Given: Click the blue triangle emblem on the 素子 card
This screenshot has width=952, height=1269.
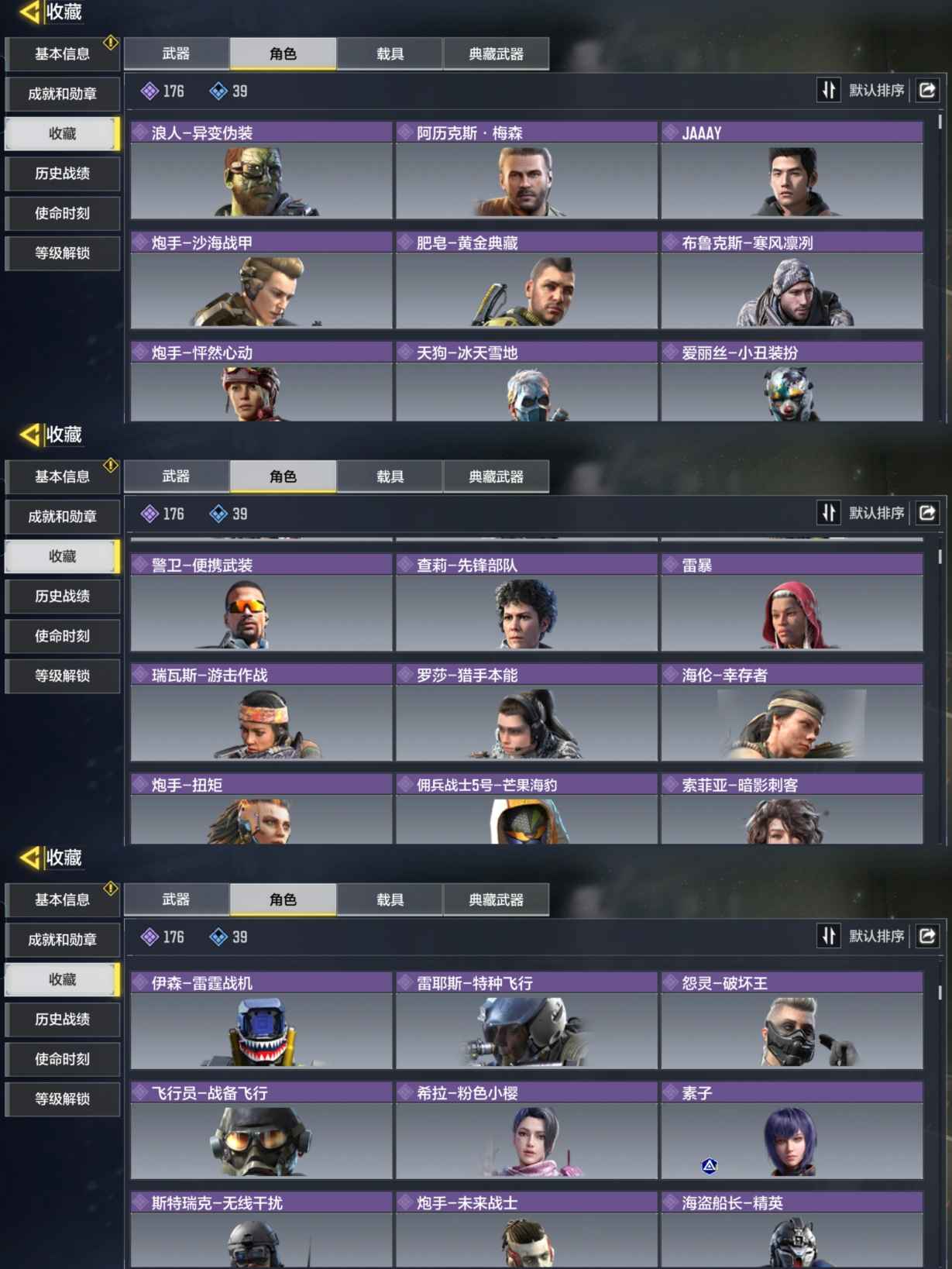Looking at the screenshot, I should 709,1165.
